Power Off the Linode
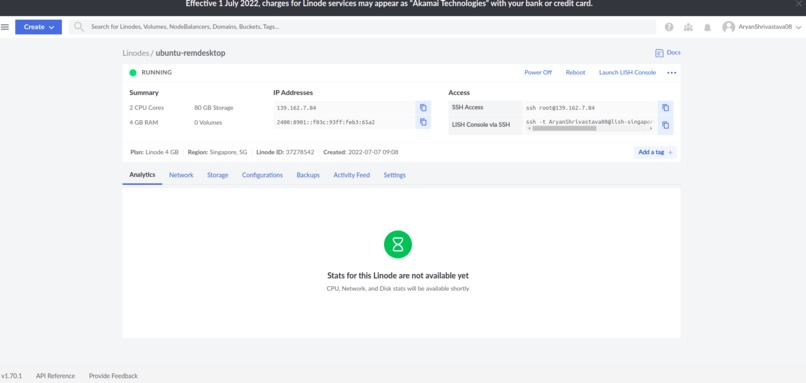Image resolution: width=806 pixels, height=383 pixels. [x=538, y=72]
